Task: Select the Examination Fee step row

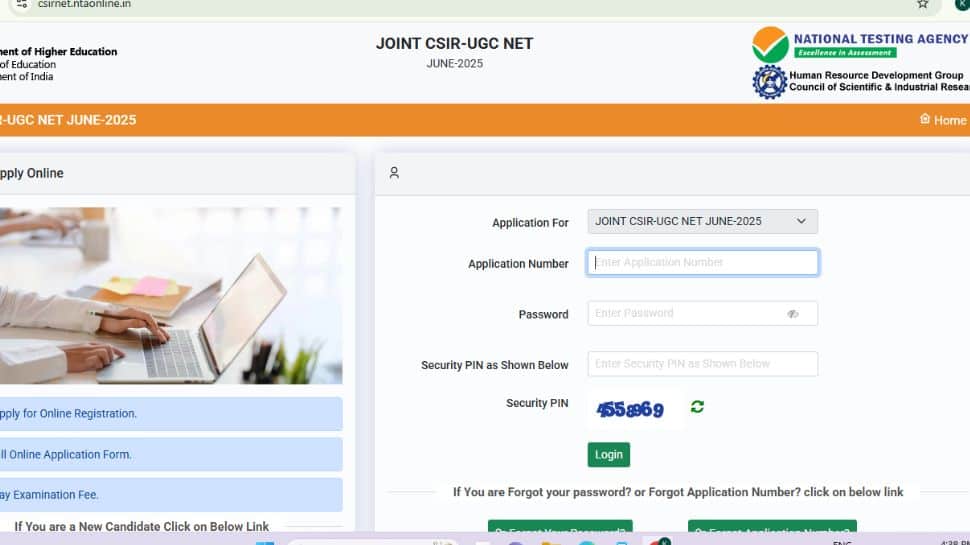Action: click(x=171, y=495)
